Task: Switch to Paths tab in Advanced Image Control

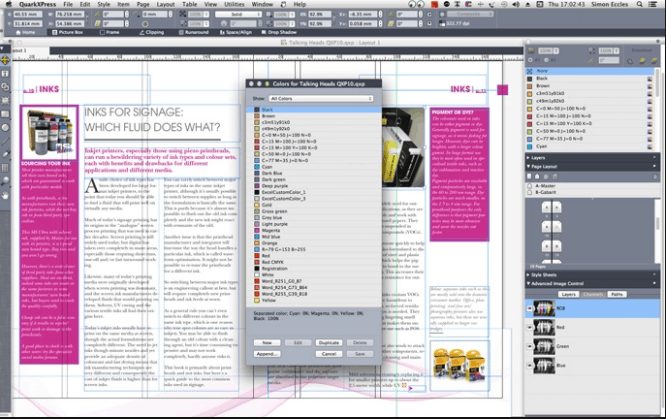Action: click(x=617, y=294)
